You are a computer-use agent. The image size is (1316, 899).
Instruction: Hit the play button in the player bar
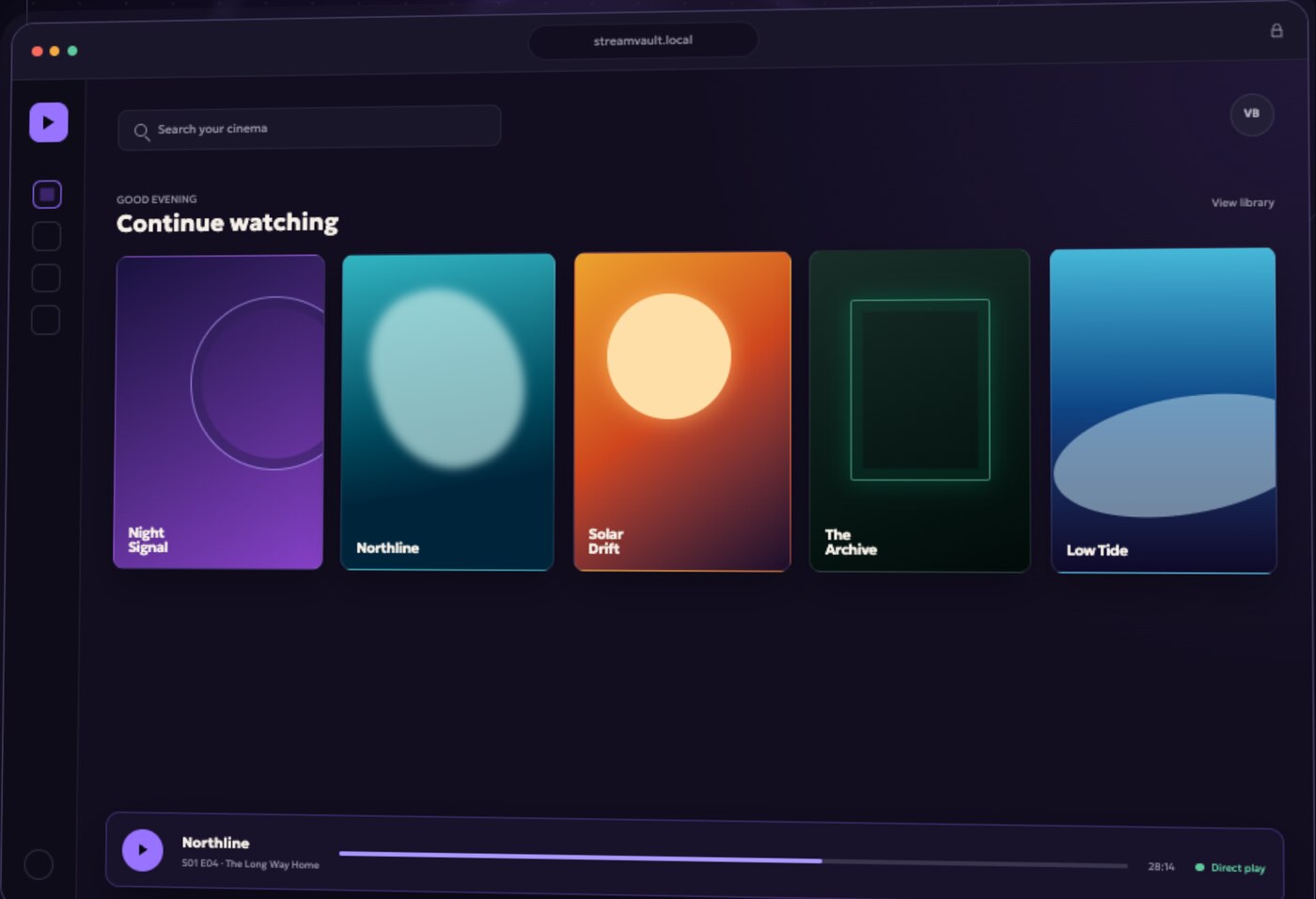coord(143,850)
